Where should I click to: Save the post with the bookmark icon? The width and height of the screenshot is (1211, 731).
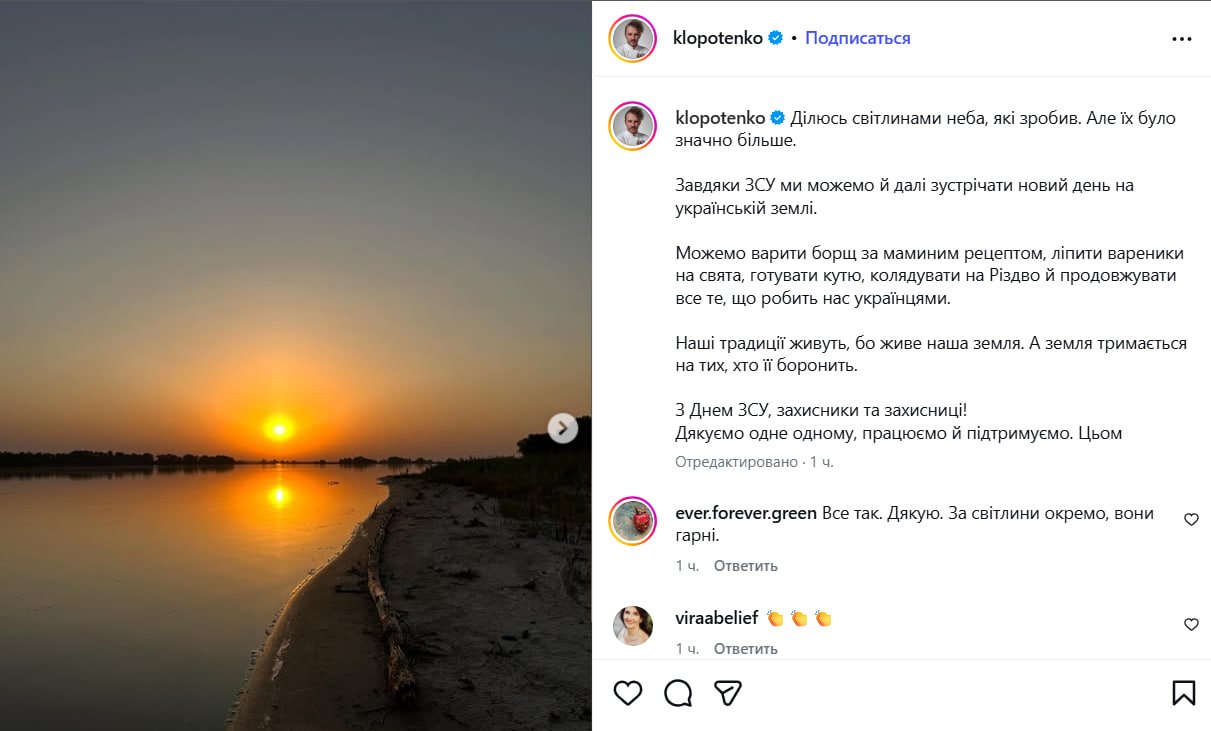coord(1183,693)
